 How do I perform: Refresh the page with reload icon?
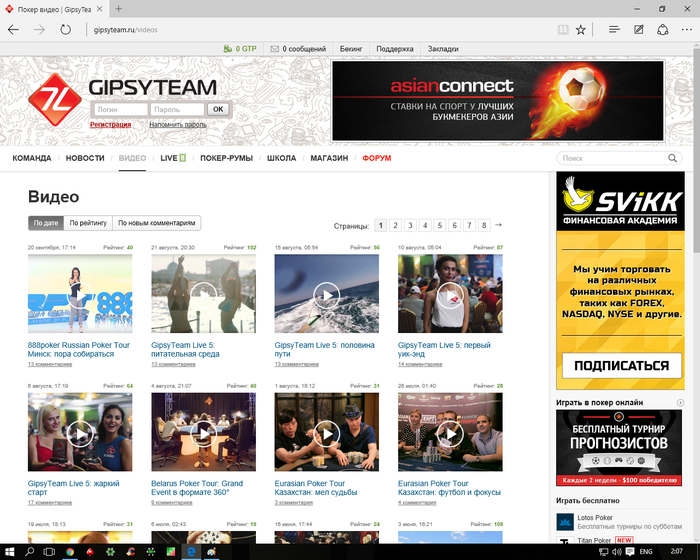pos(66,30)
